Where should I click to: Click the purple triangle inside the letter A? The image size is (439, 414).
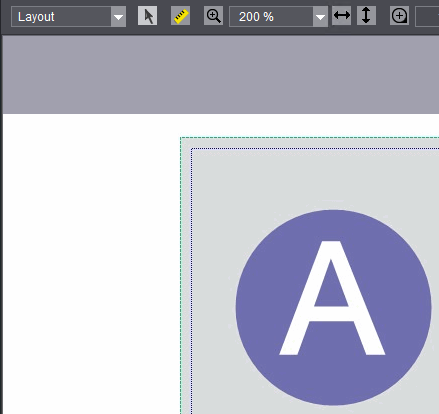[331, 288]
